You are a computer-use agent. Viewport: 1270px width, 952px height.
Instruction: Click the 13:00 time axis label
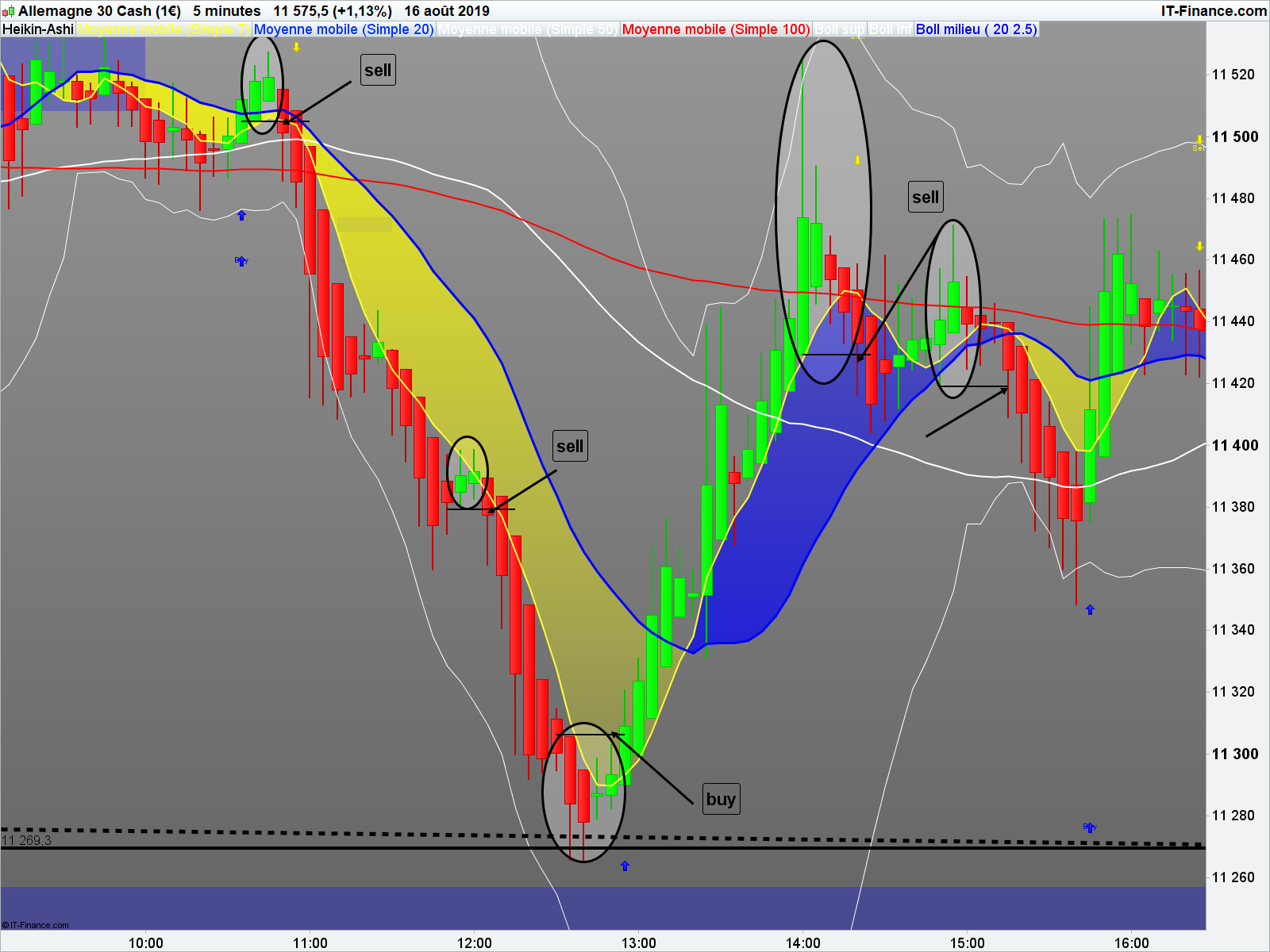[639, 943]
